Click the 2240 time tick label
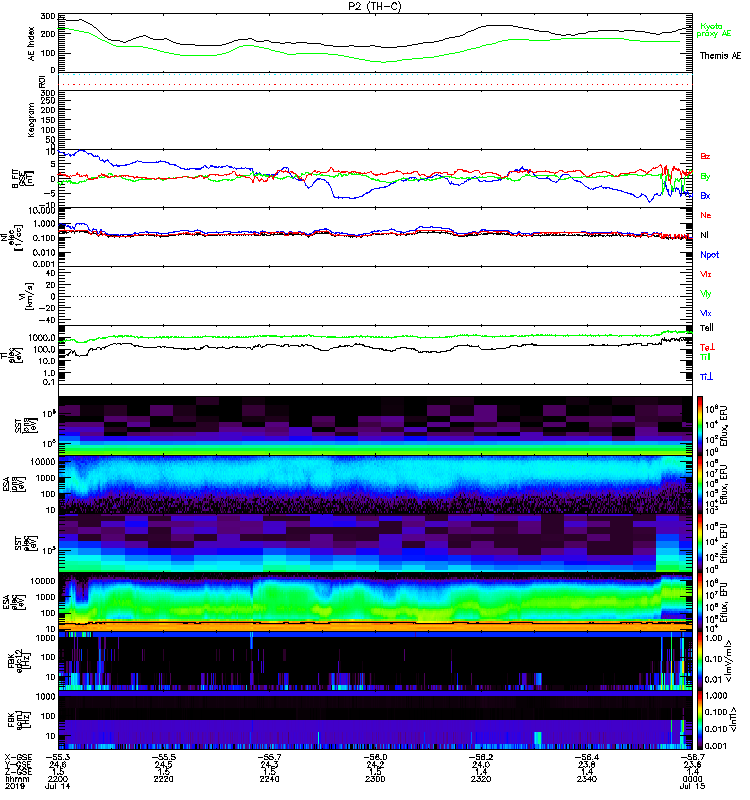 (x=269, y=779)
